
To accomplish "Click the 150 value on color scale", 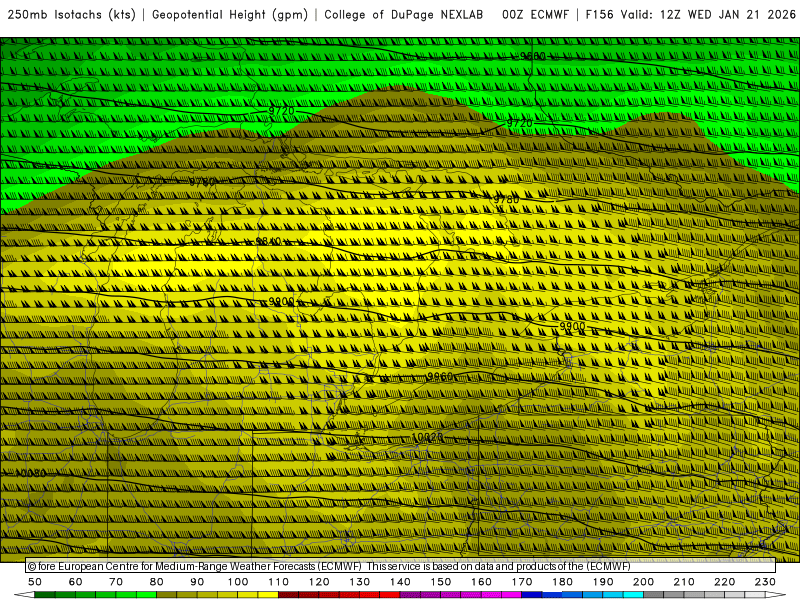I will (440, 582).
